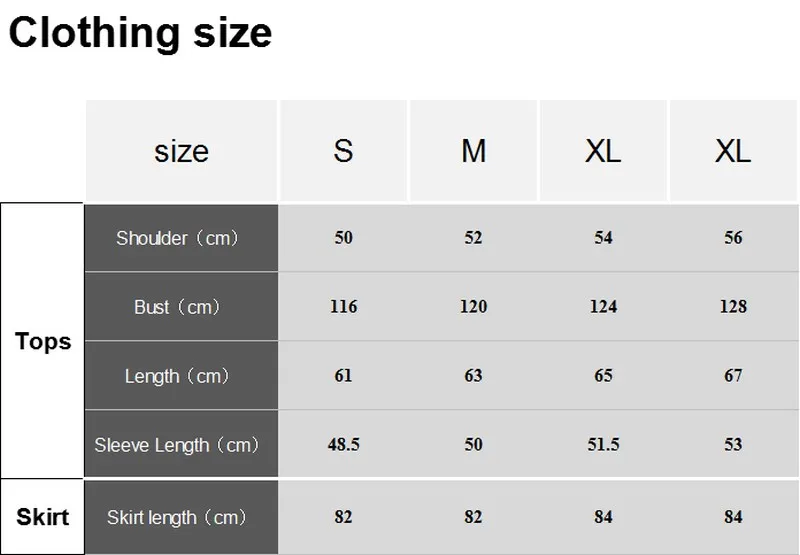
Task: Click the size header cell
Action: coord(182,151)
